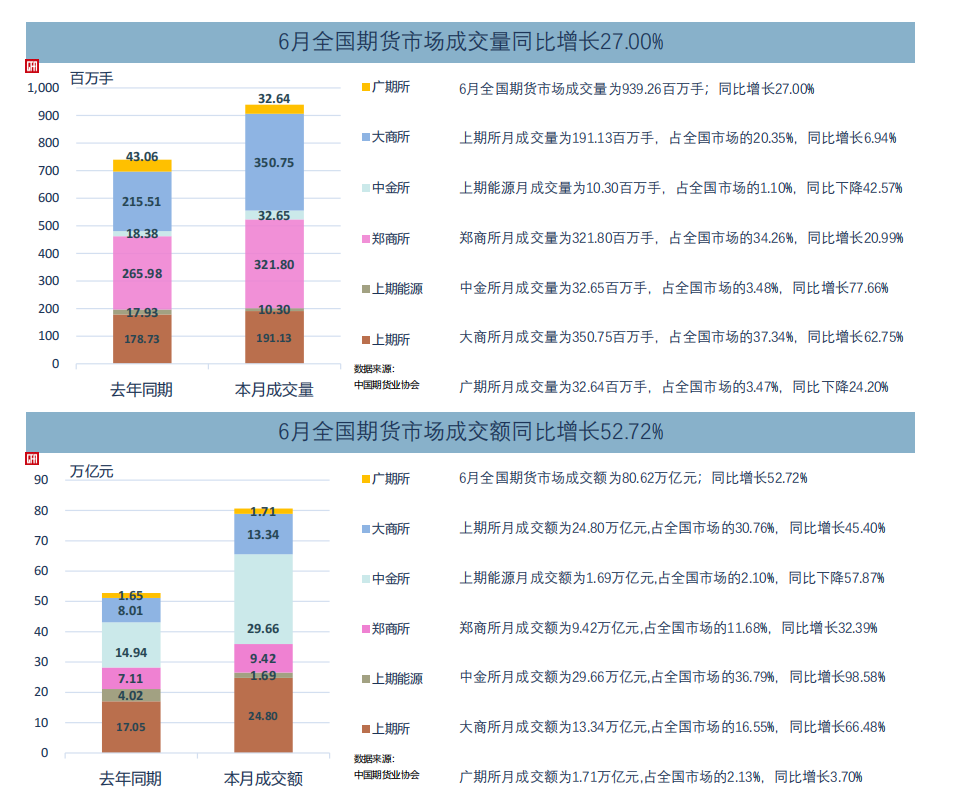The height and width of the screenshot is (798, 977).
Task: Click the title banner about turnover growth 52.72%
Action: pos(470,432)
